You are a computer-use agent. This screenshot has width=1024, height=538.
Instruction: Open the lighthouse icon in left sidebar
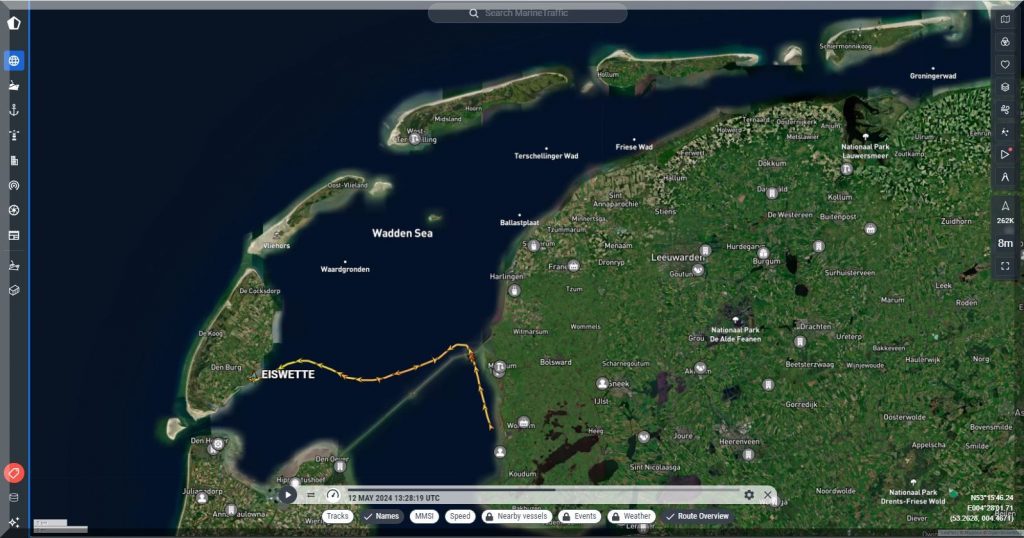click(x=14, y=135)
